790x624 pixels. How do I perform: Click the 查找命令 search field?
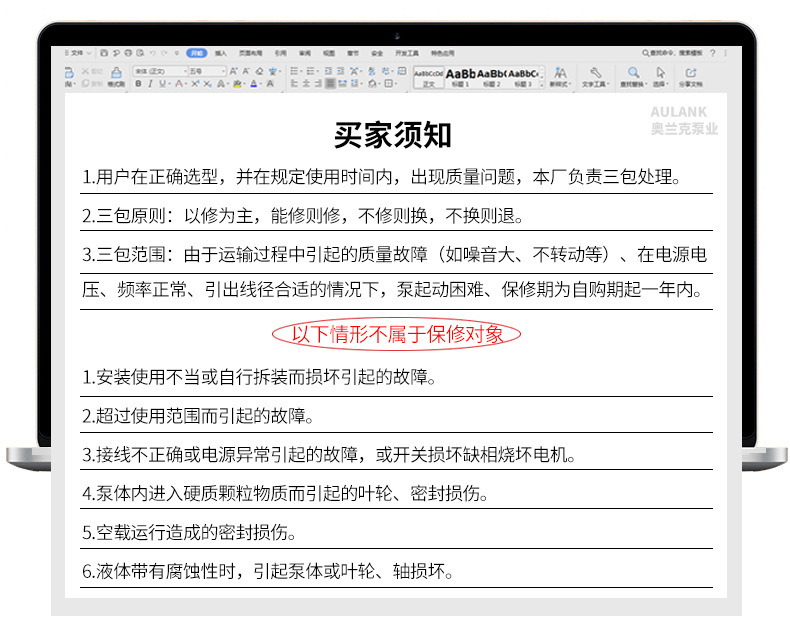(x=672, y=53)
